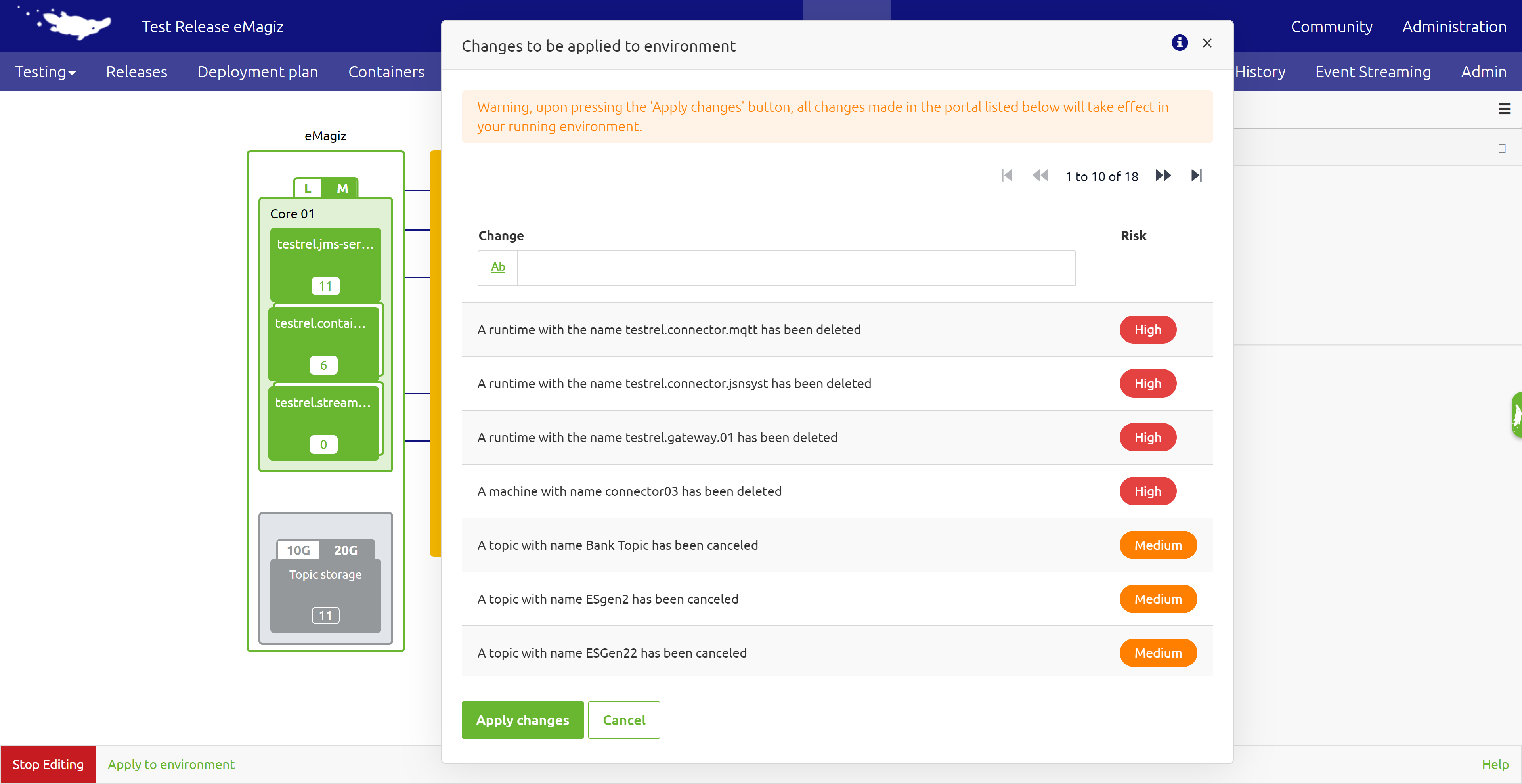Click the green support widget icon

point(1516,415)
